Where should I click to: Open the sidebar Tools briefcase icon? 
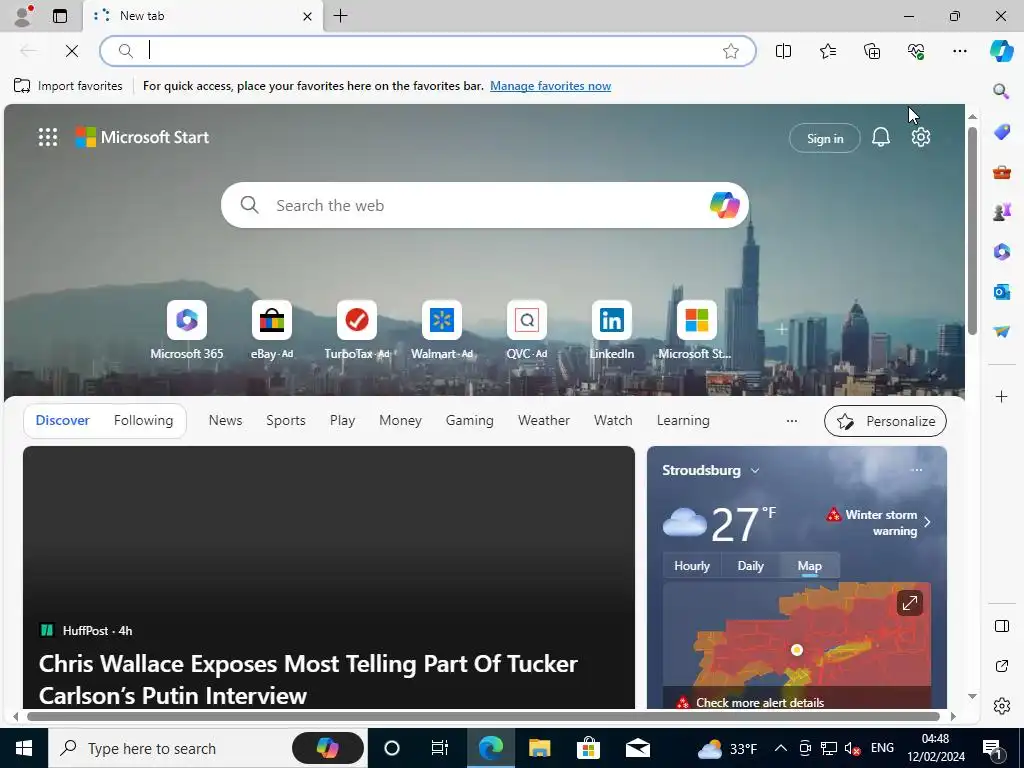tap(1001, 172)
